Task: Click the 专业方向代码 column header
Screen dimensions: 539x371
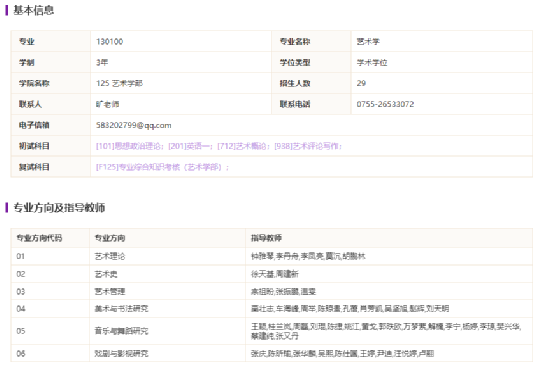Action: (x=39, y=238)
